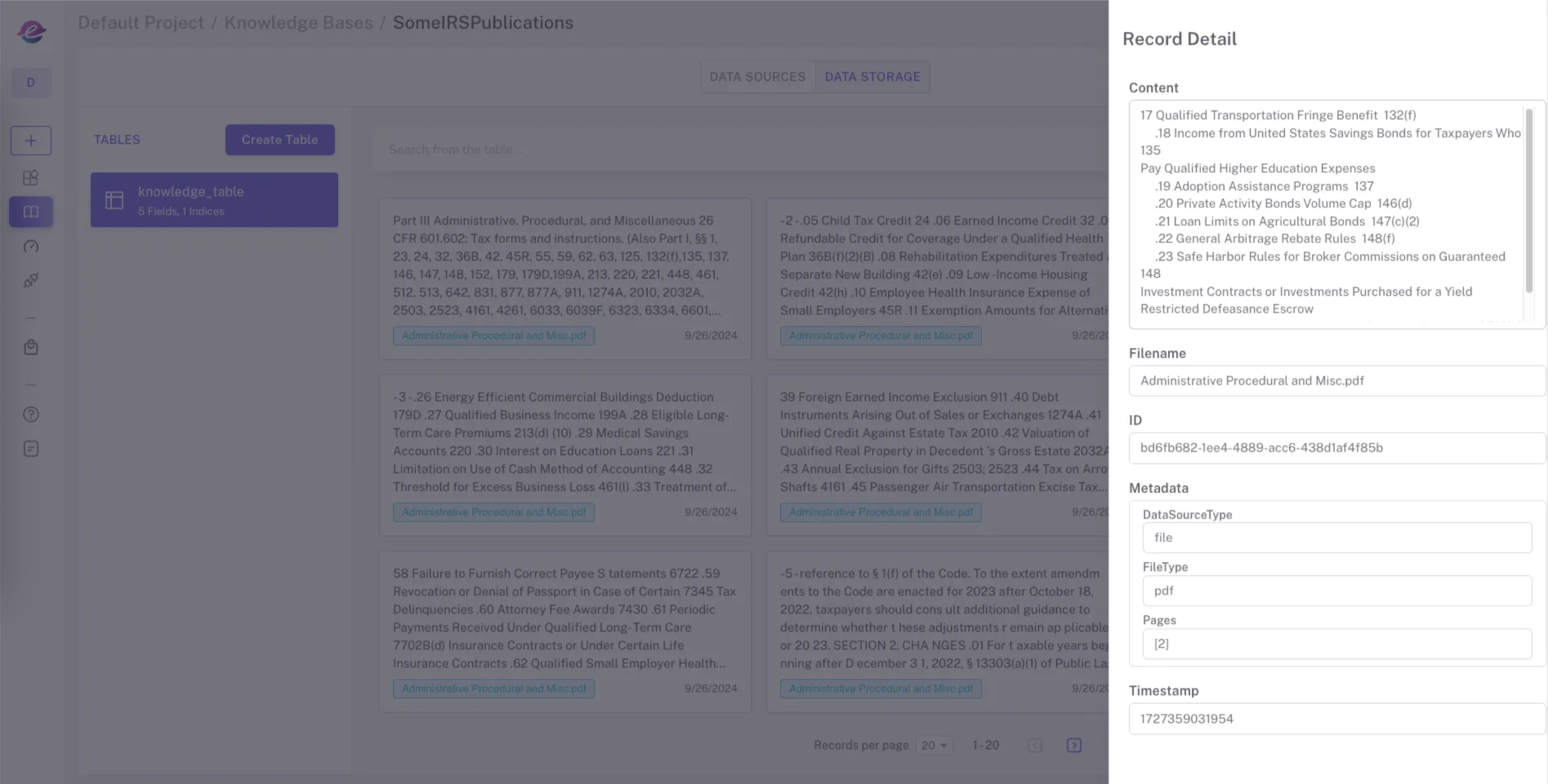Click the Timestamp field in Record Detail
1548x784 pixels.
(1335, 718)
